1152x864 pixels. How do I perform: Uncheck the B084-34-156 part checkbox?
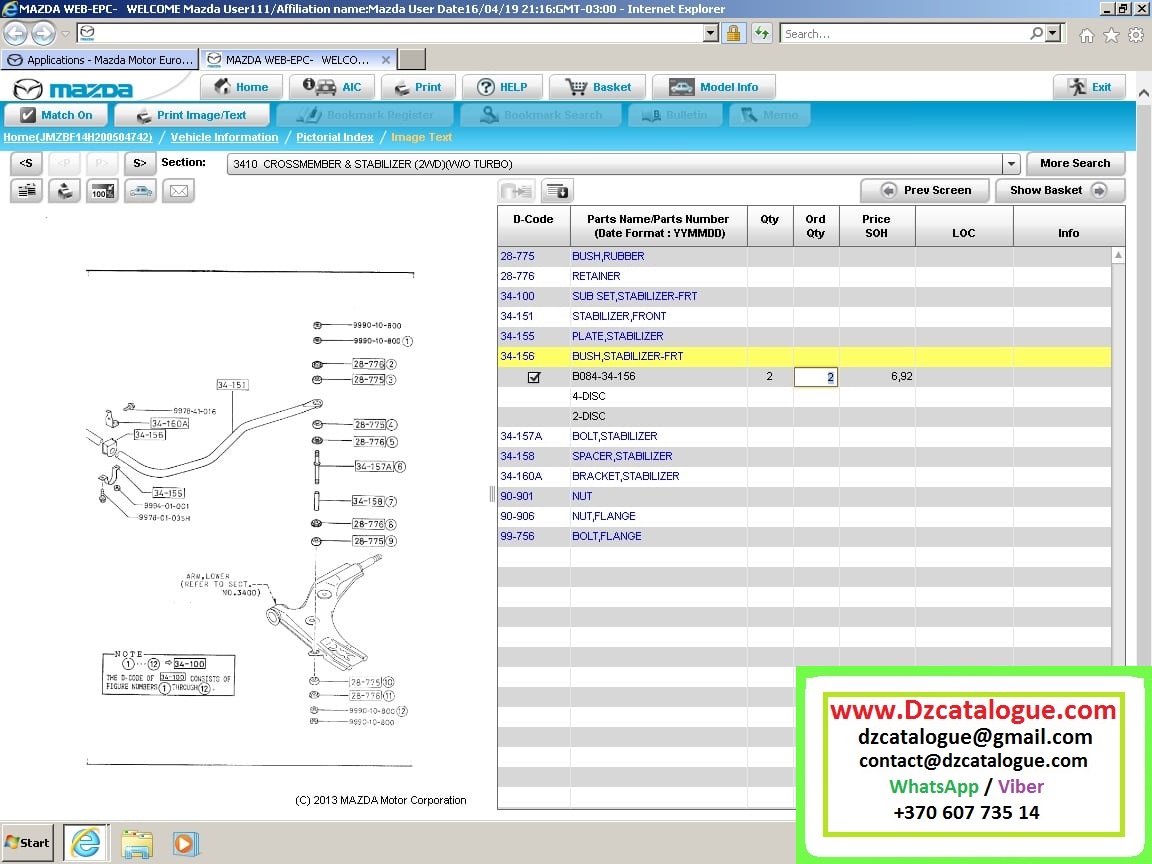tap(534, 377)
